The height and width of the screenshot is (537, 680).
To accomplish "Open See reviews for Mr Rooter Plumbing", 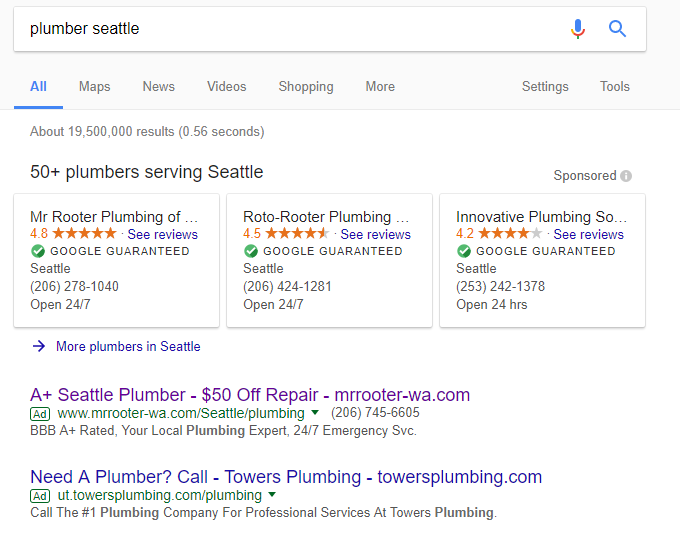I will pos(163,234).
